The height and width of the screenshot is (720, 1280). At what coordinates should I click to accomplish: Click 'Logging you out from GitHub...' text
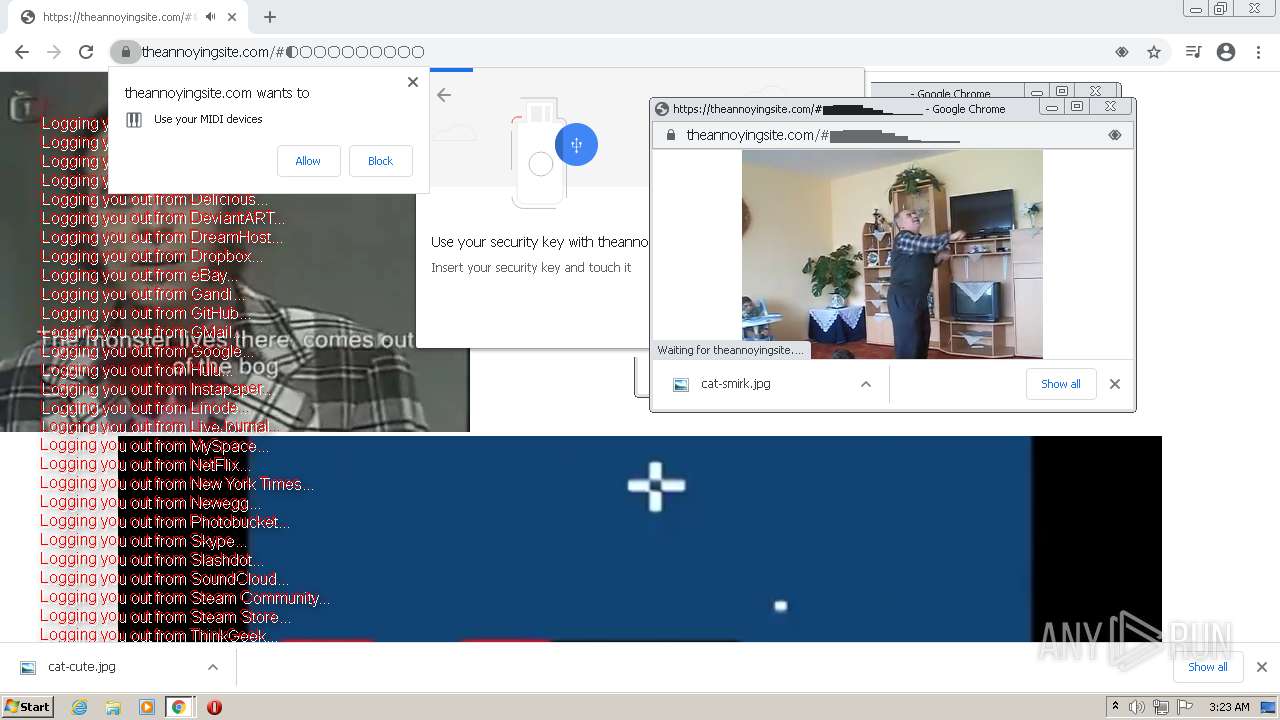click(146, 313)
